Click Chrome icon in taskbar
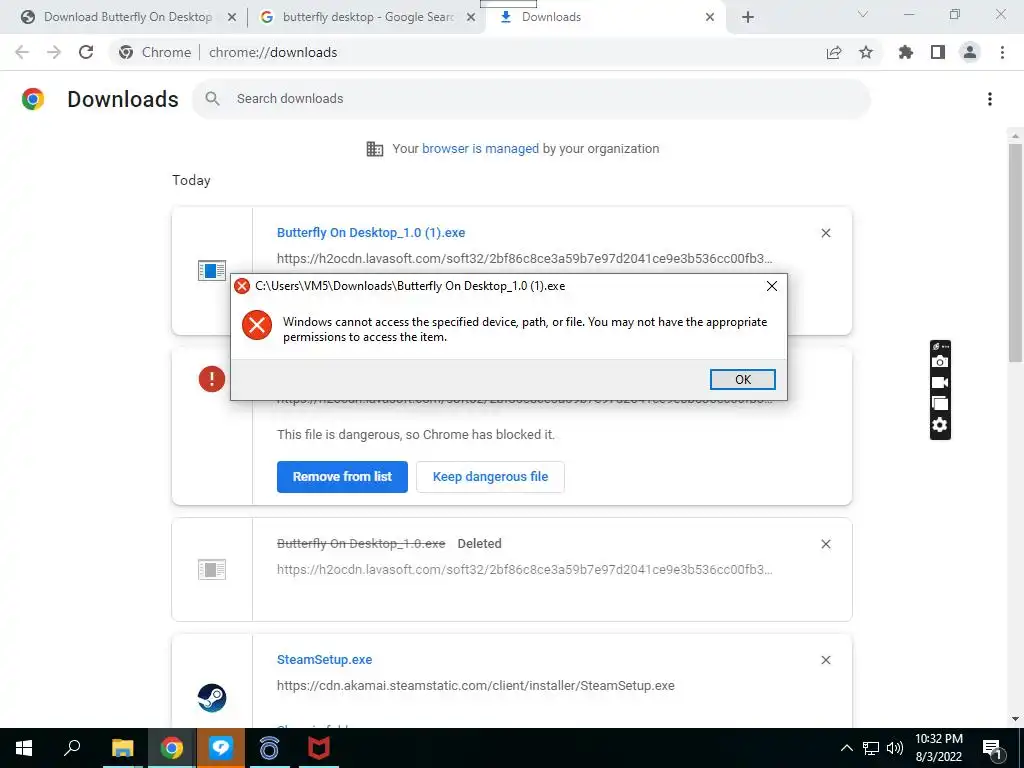The image size is (1024, 768). point(171,748)
